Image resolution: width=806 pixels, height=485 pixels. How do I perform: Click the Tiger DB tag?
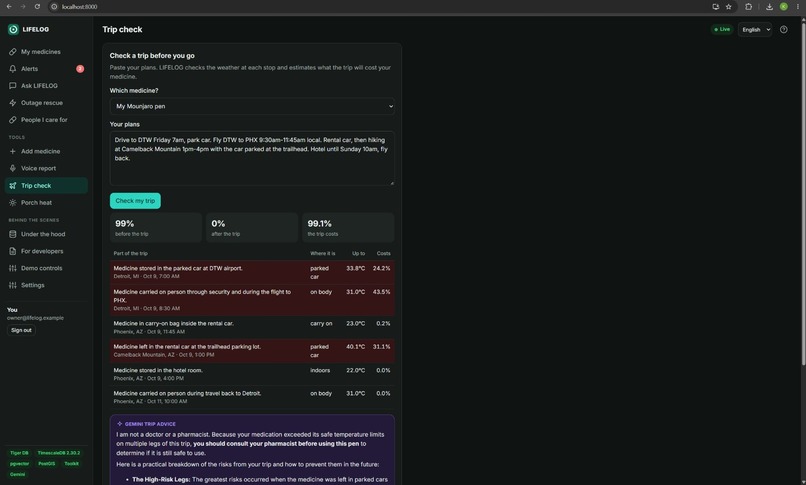pos(20,453)
